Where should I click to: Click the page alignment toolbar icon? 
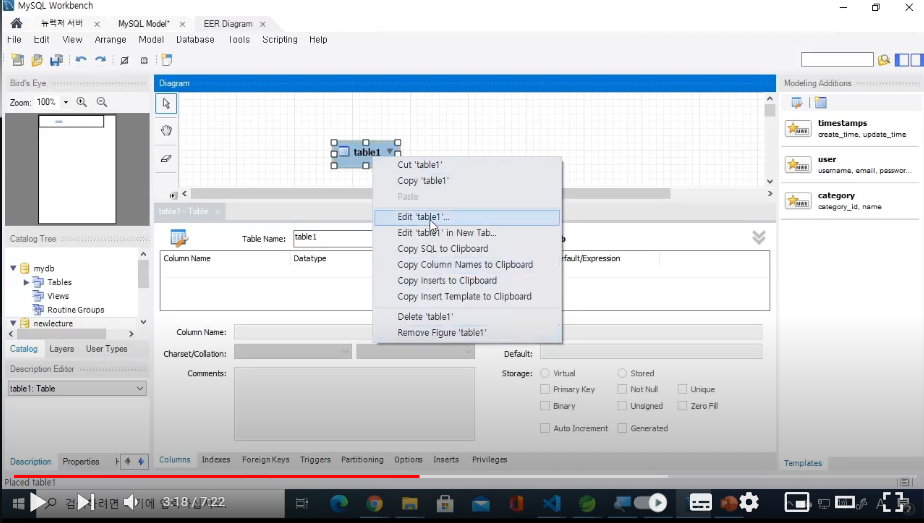coord(144,60)
